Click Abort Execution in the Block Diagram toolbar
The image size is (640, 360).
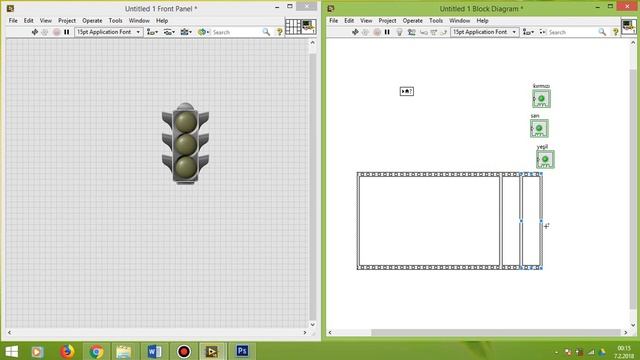point(377,32)
